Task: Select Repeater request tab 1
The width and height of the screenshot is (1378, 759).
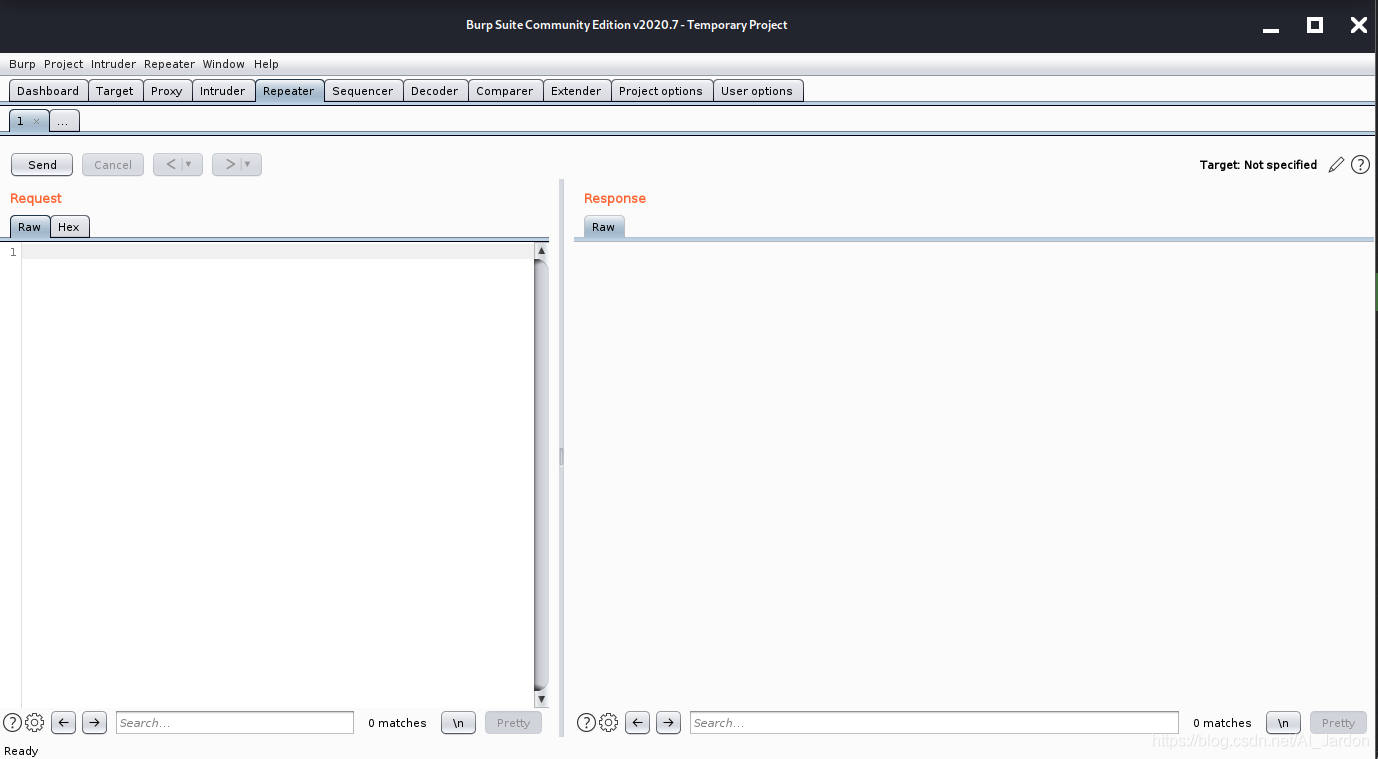Action: 20,121
